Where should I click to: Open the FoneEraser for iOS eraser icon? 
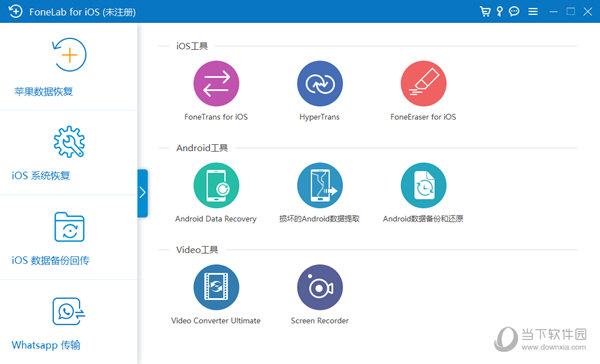tap(424, 83)
